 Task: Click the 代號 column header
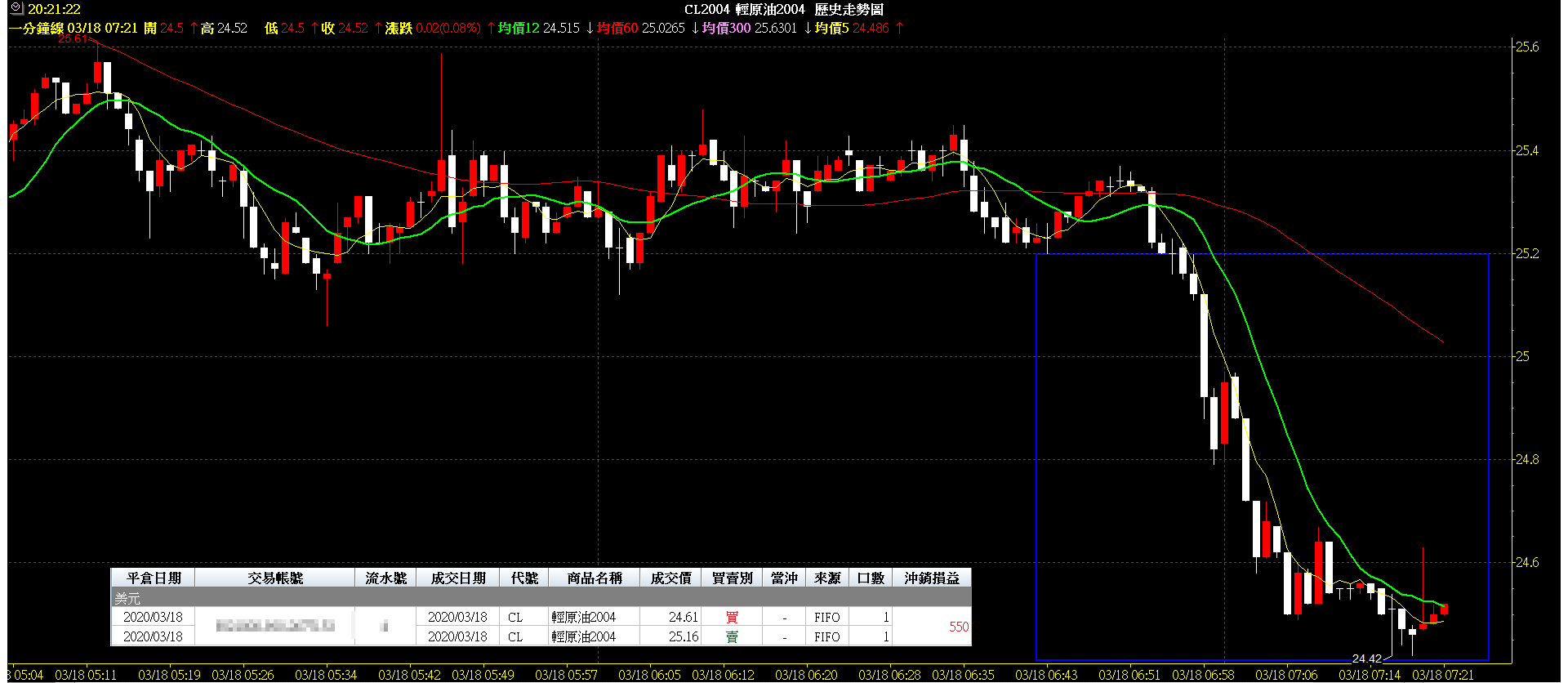click(x=524, y=578)
